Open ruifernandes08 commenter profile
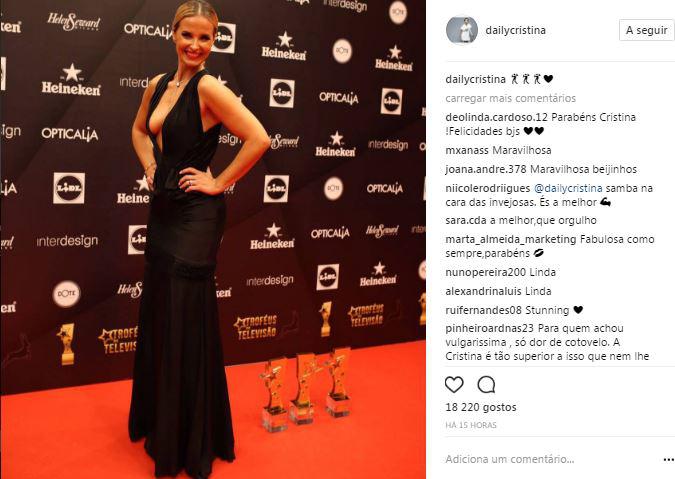675x479 pixels. [x=483, y=310]
